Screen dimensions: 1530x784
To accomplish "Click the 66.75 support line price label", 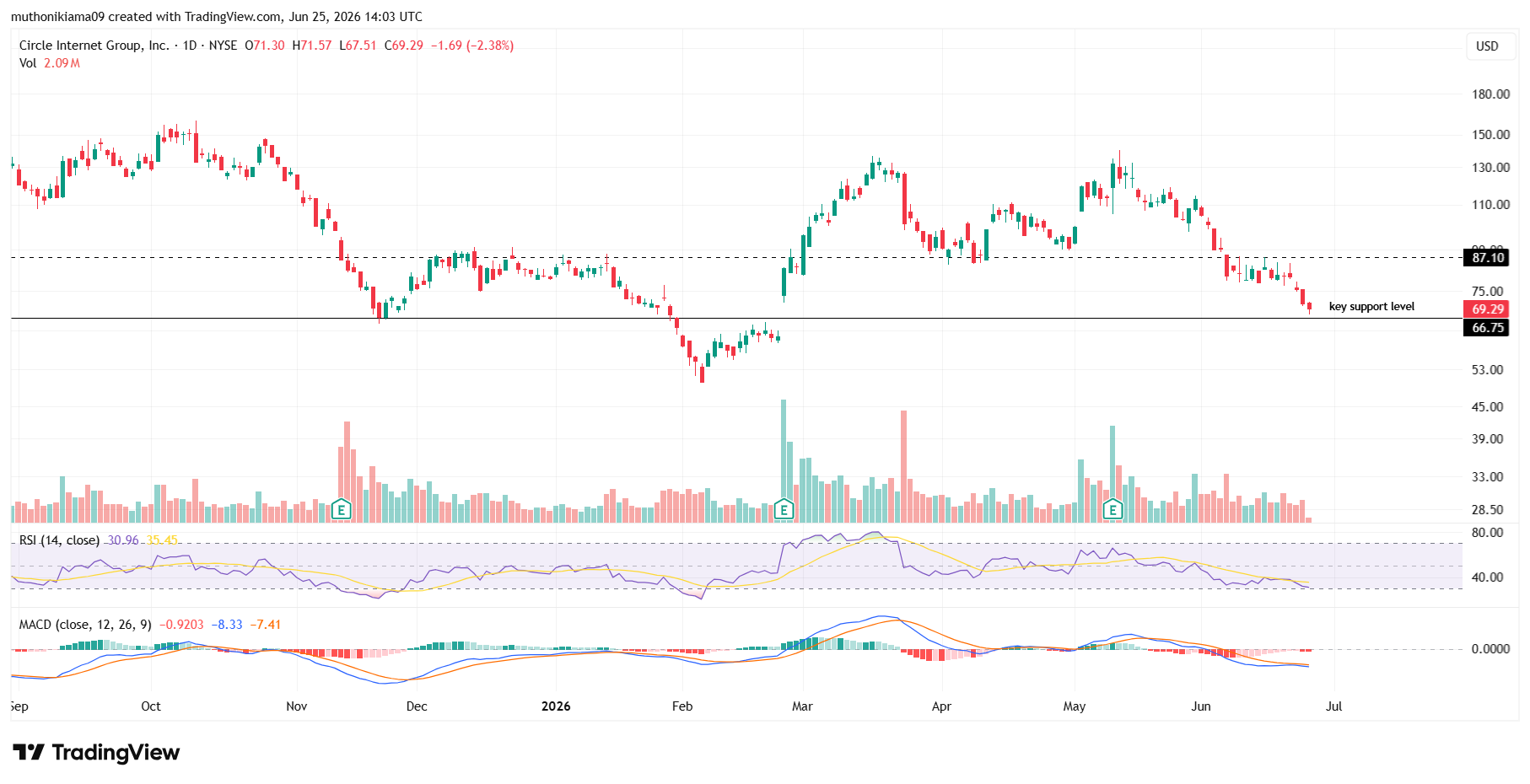I will (x=1486, y=328).
